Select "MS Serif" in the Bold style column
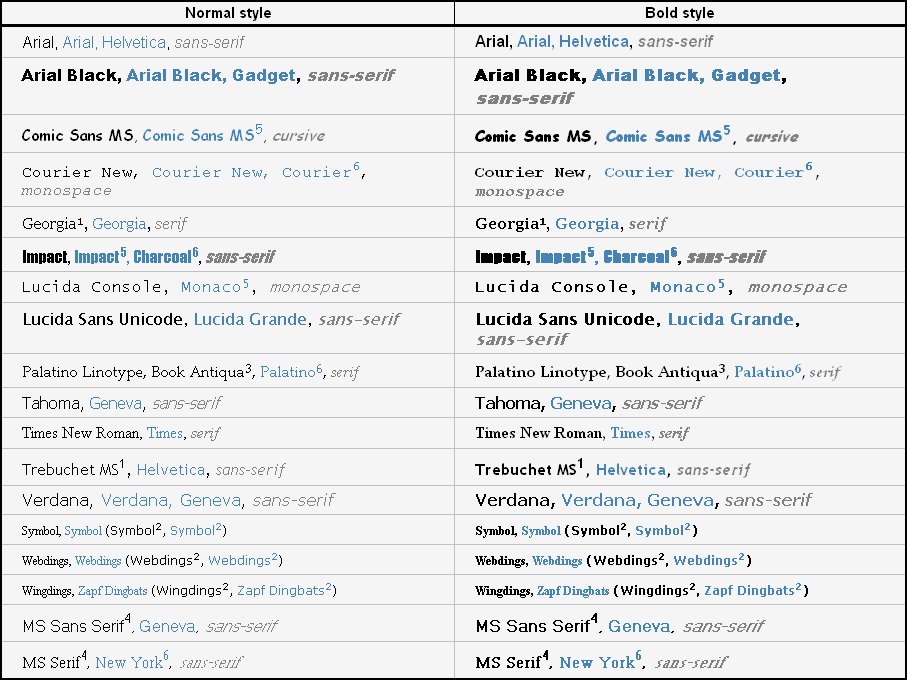907x680 pixels. [508, 663]
